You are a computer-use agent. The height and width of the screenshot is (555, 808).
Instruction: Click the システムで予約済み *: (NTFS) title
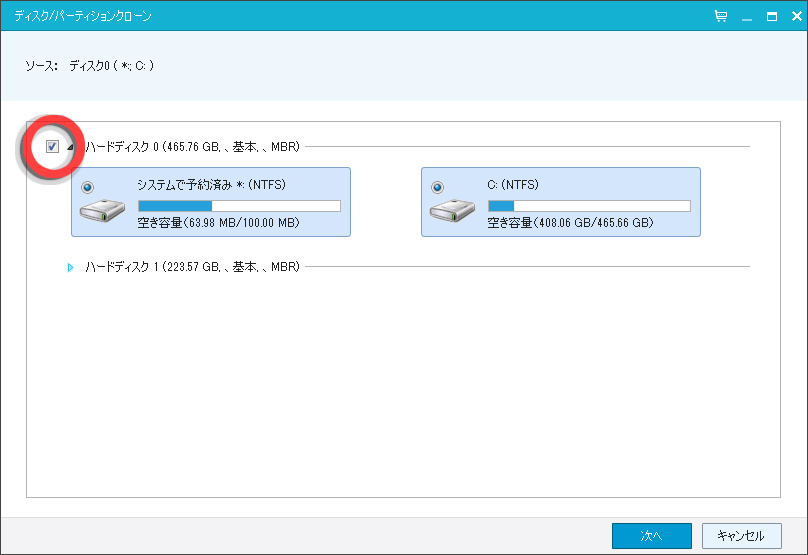[x=212, y=184]
